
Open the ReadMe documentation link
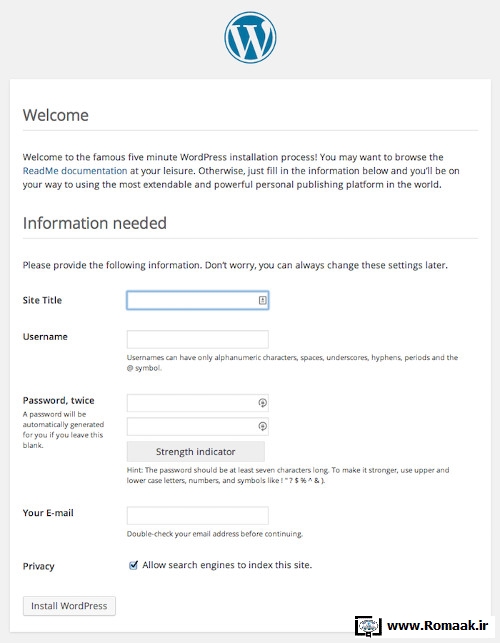[75, 171]
